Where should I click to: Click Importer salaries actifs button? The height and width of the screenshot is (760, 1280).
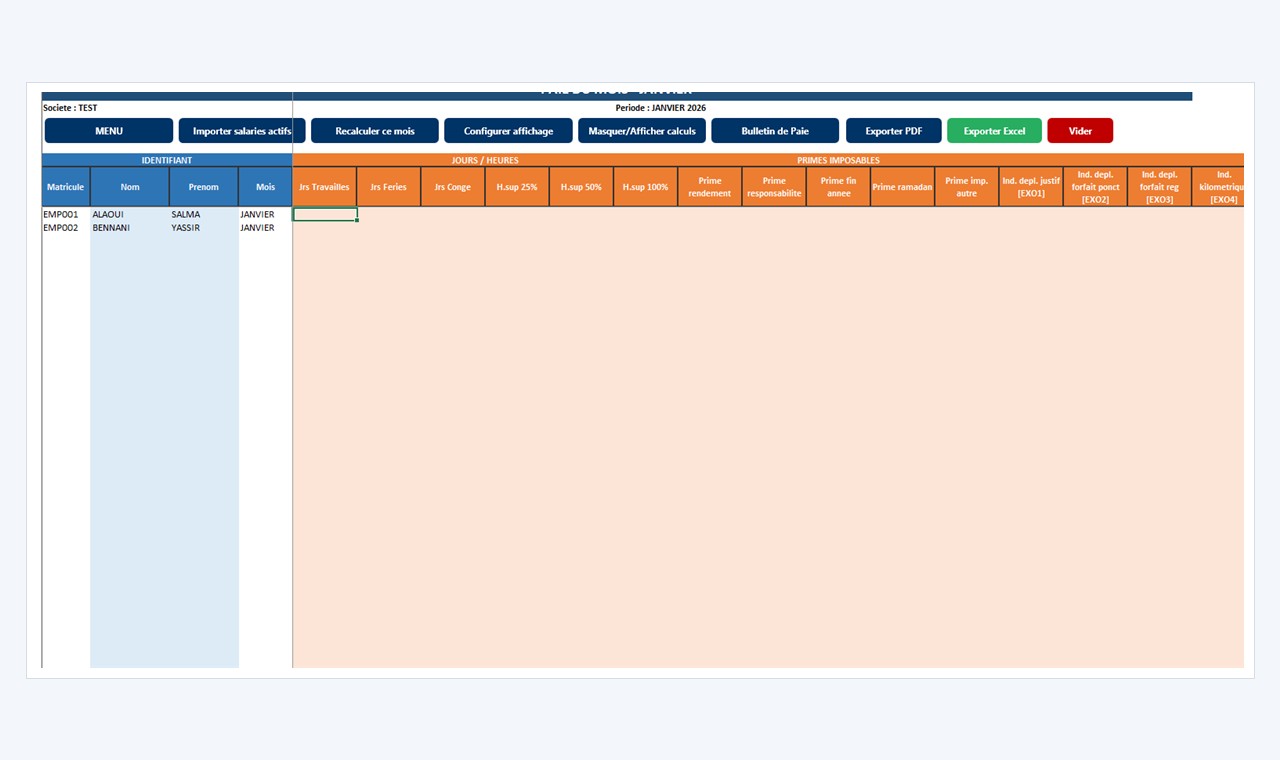point(242,131)
